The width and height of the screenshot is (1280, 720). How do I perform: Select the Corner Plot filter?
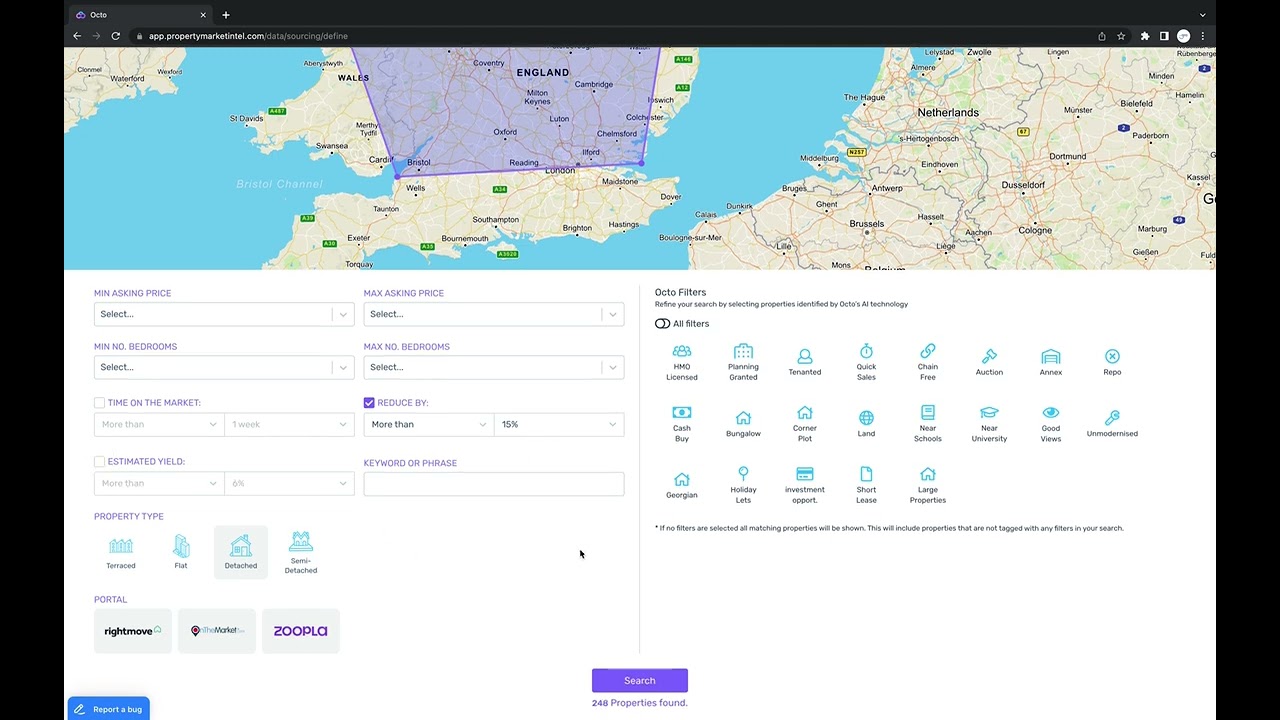tap(805, 424)
